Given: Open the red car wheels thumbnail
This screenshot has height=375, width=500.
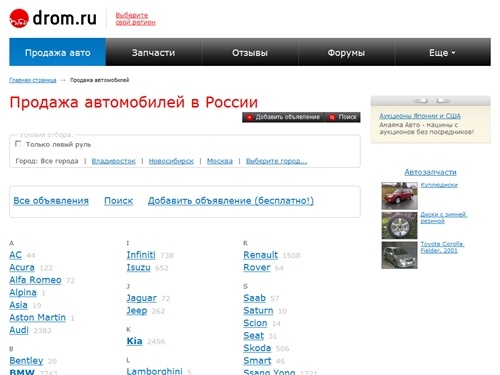Looking at the screenshot, I should click(x=399, y=196).
